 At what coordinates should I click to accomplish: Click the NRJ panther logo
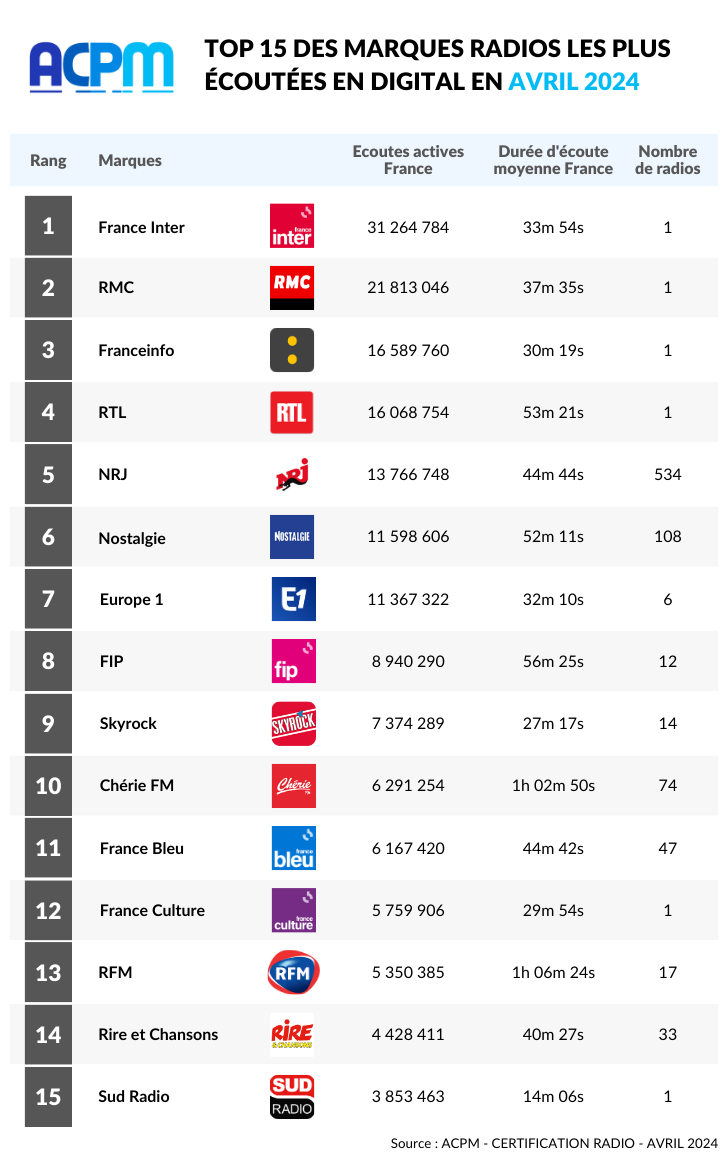pyautogui.click(x=293, y=474)
